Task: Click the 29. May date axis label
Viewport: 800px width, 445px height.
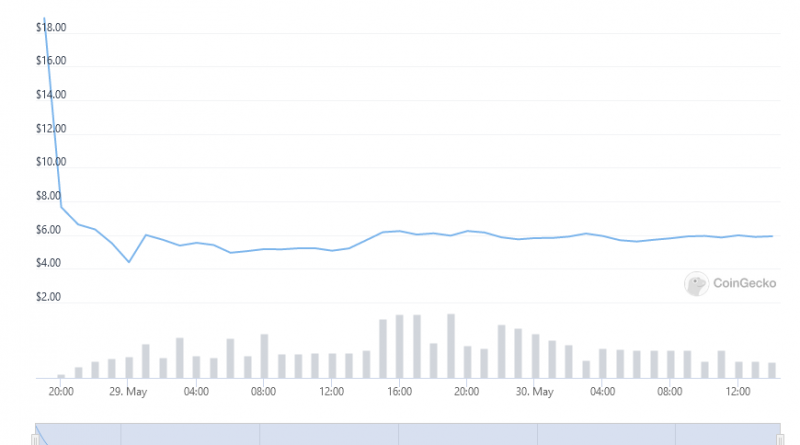Action: coord(128,392)
